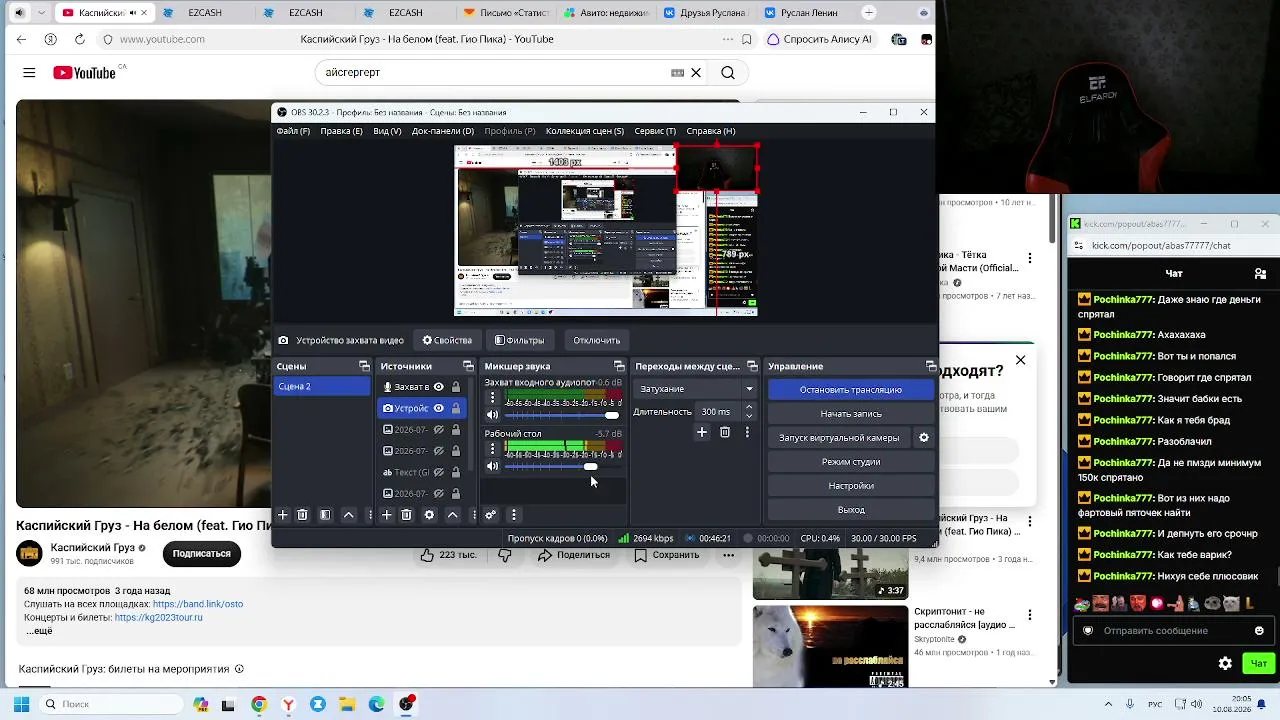
Task: Toggle visibility of the 'Захват в' source
Action: [x=438, y=387]
